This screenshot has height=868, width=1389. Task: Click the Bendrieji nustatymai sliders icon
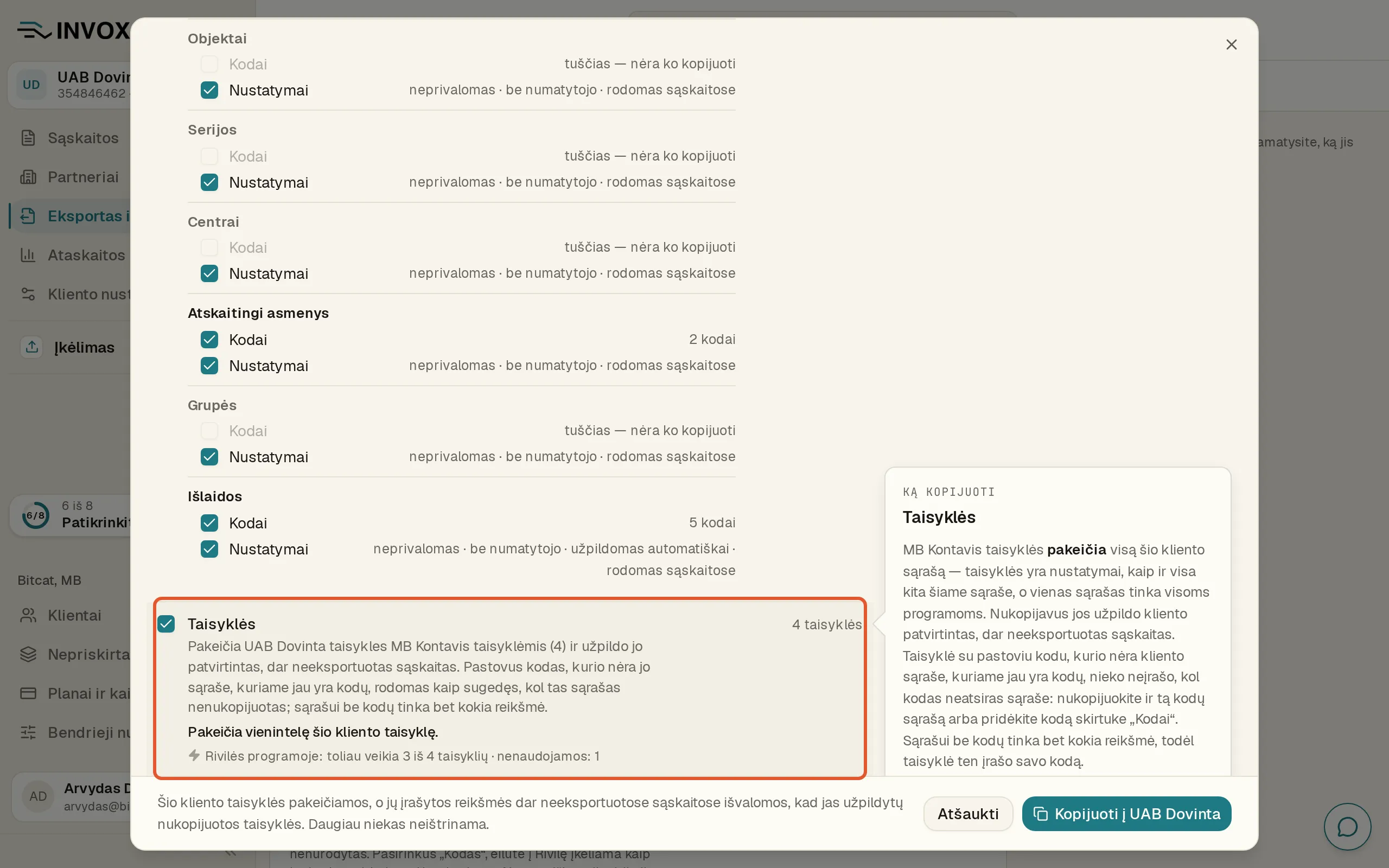click(x=28, y=732)
